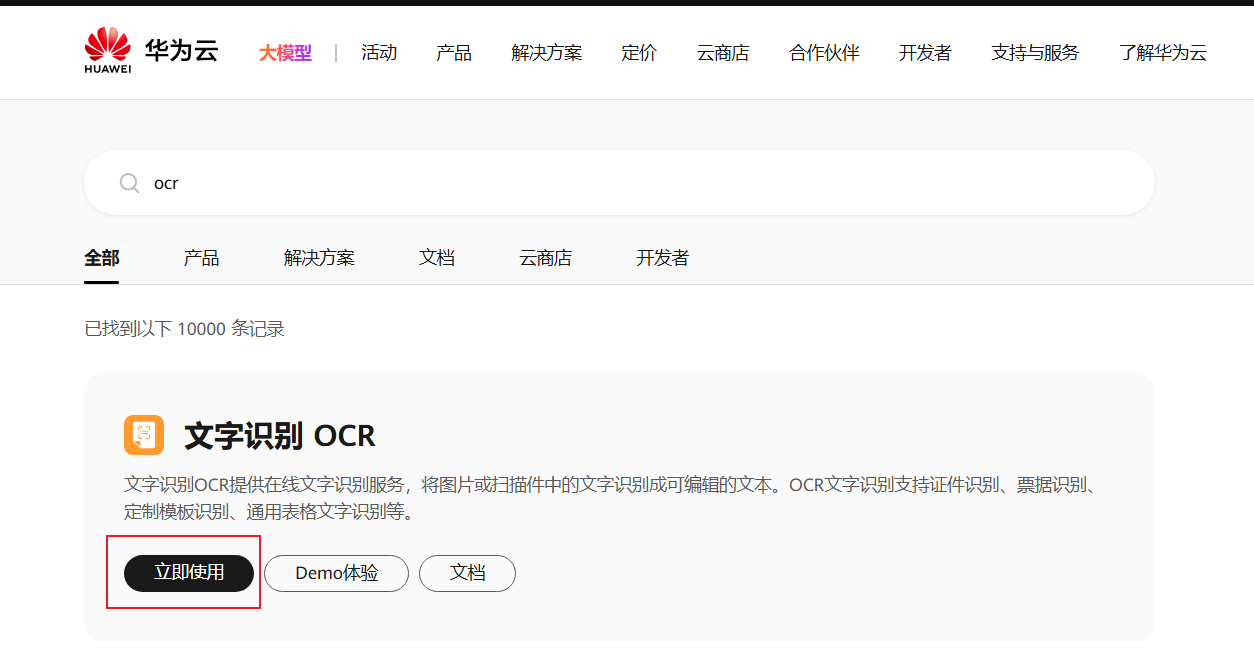
Task: Open the 合作伙伴 navigation item
Action: point(824,53)
